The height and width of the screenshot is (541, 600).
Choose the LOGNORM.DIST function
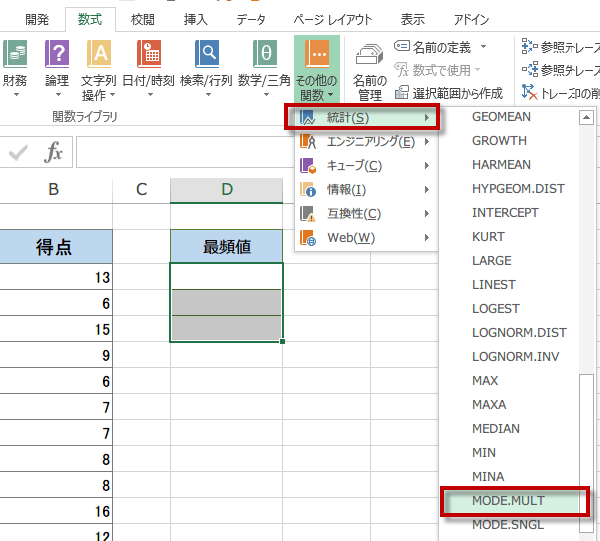(519, 333)
